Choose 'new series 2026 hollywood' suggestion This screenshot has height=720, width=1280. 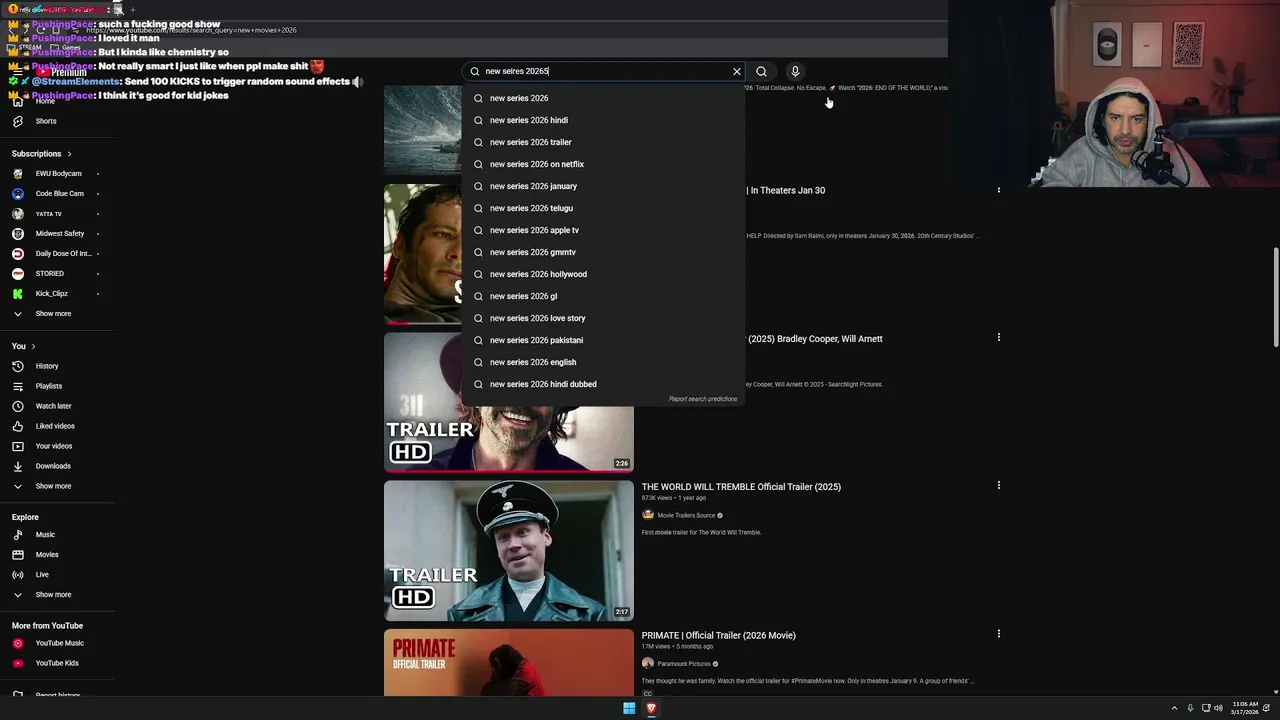point(604,274)
